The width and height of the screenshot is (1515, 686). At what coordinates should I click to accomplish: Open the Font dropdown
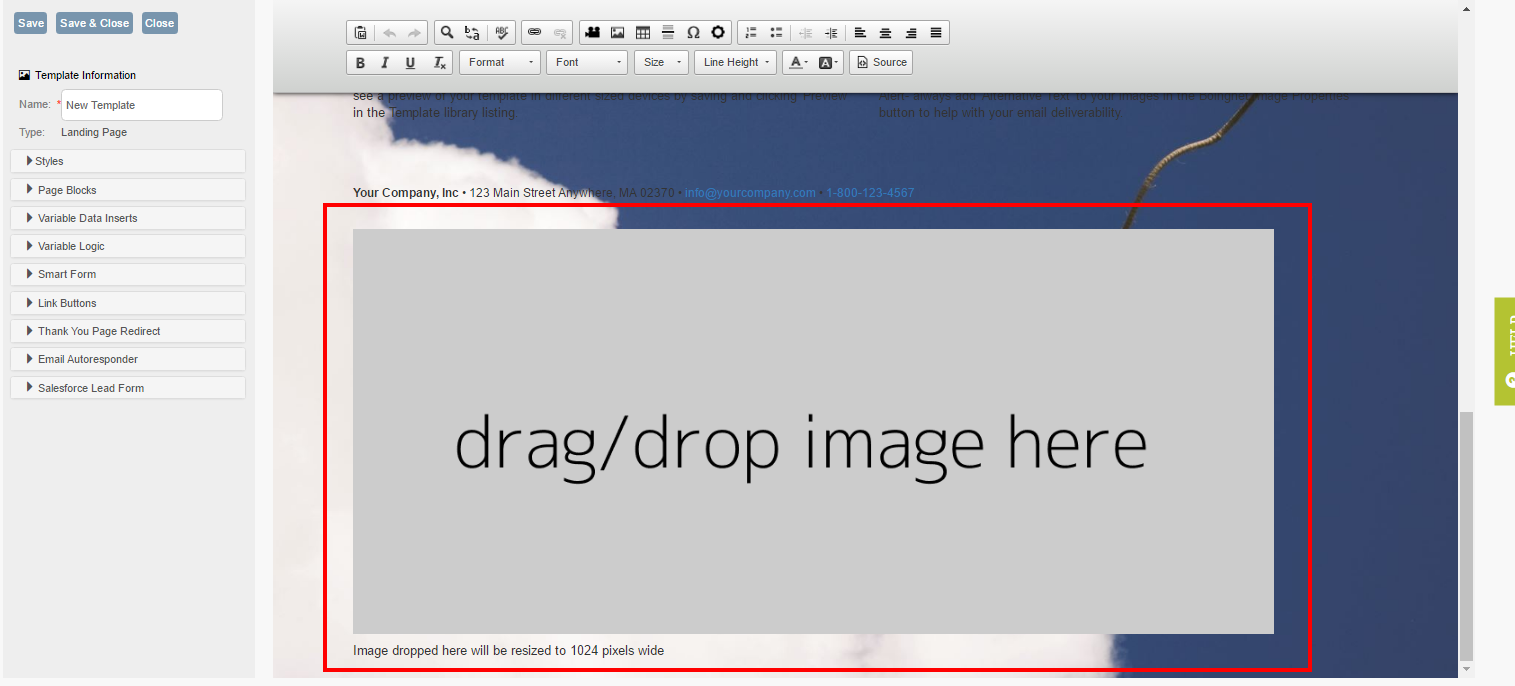[587, 62]
